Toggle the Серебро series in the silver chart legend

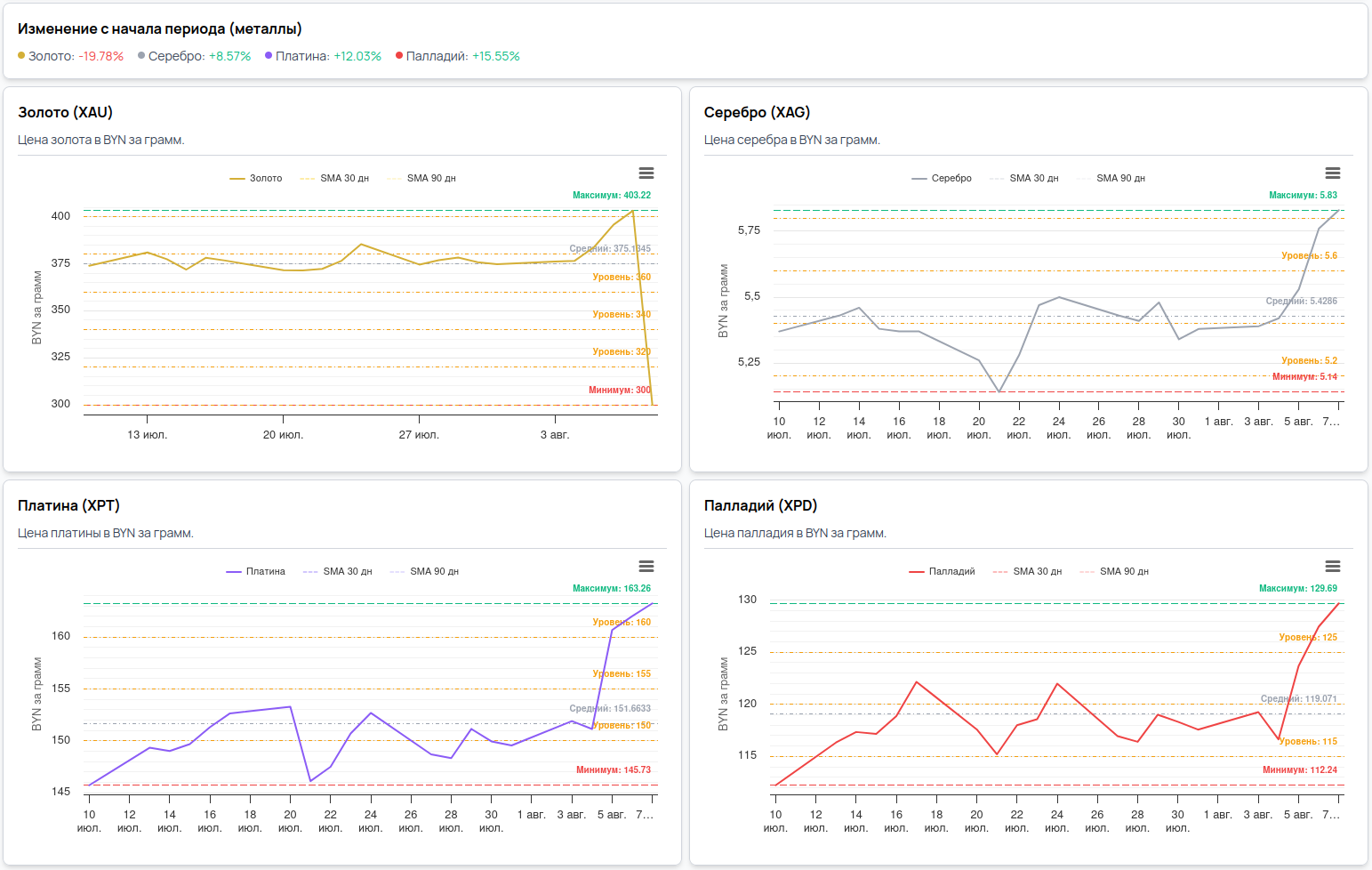click(x=942, y=178)
